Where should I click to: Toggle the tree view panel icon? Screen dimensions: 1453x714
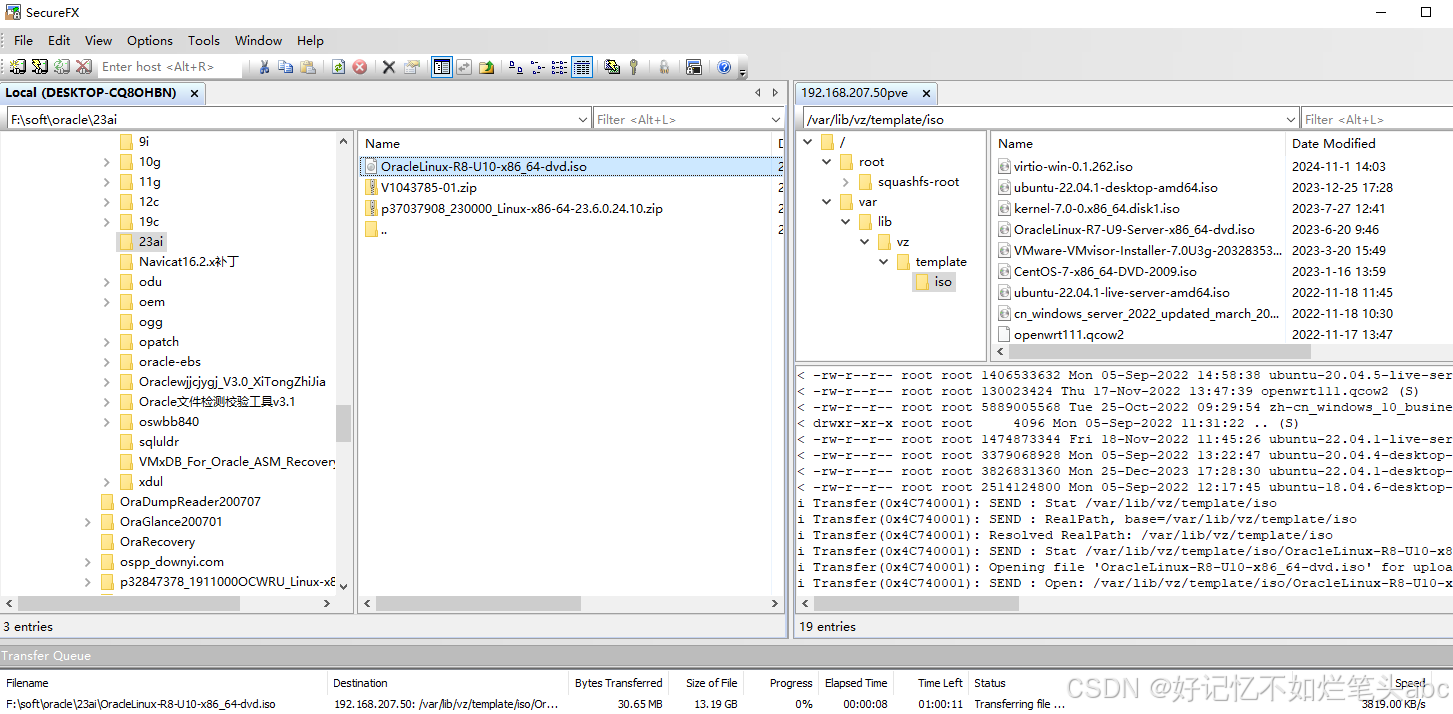[x=441, y=67]
